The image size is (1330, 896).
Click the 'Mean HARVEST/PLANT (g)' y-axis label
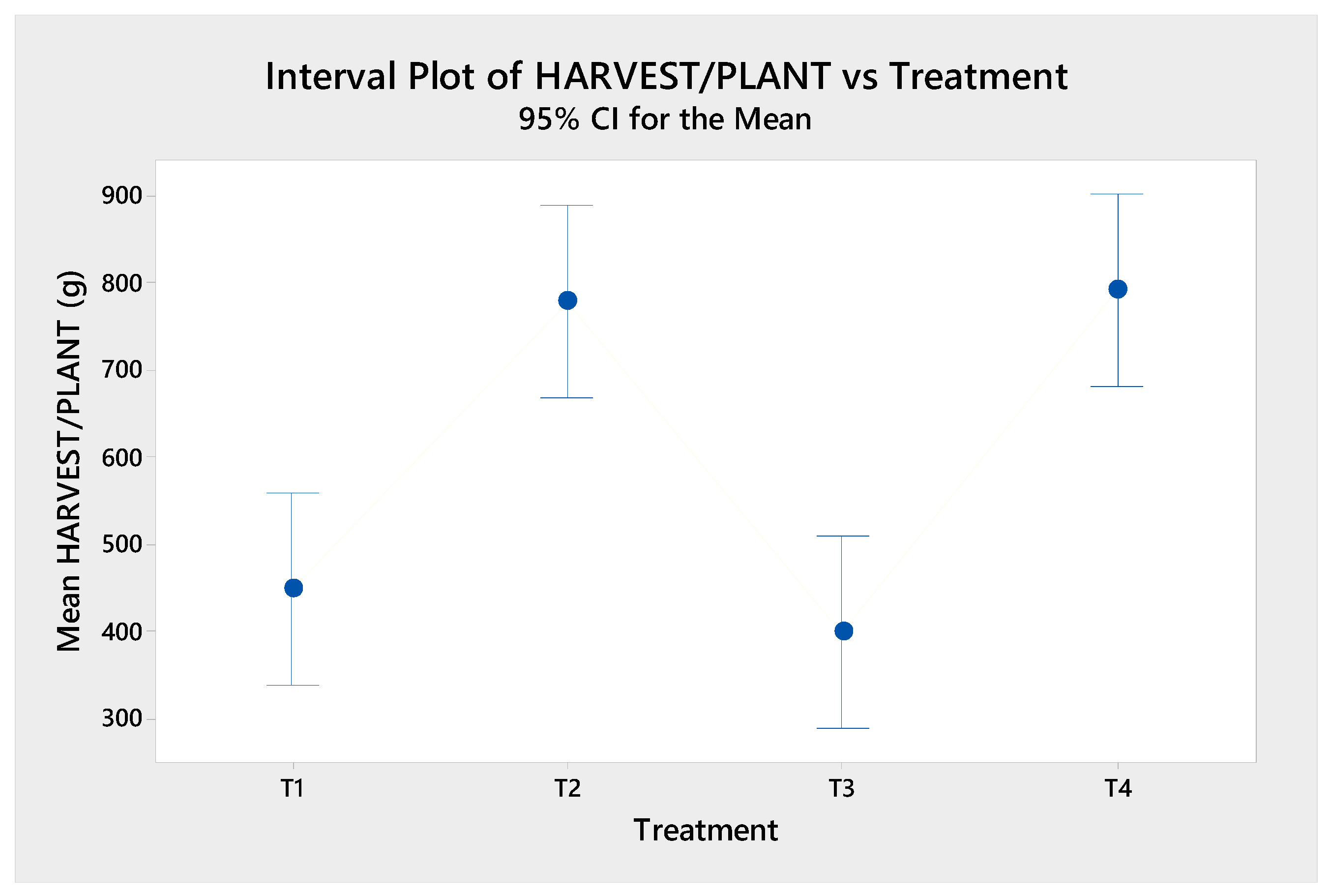point(70,461)
